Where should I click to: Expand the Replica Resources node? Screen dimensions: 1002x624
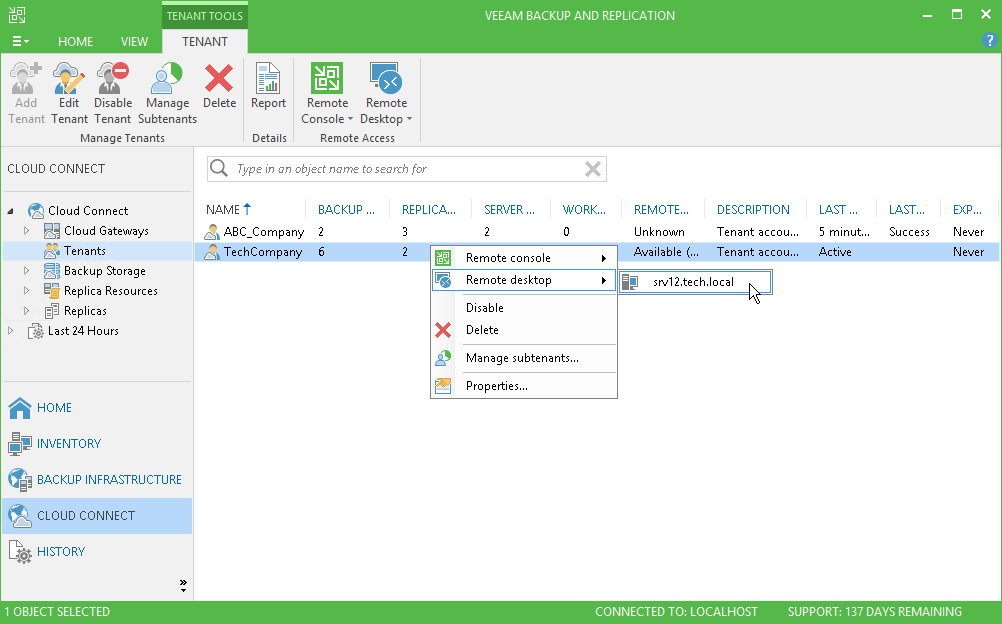26,291
